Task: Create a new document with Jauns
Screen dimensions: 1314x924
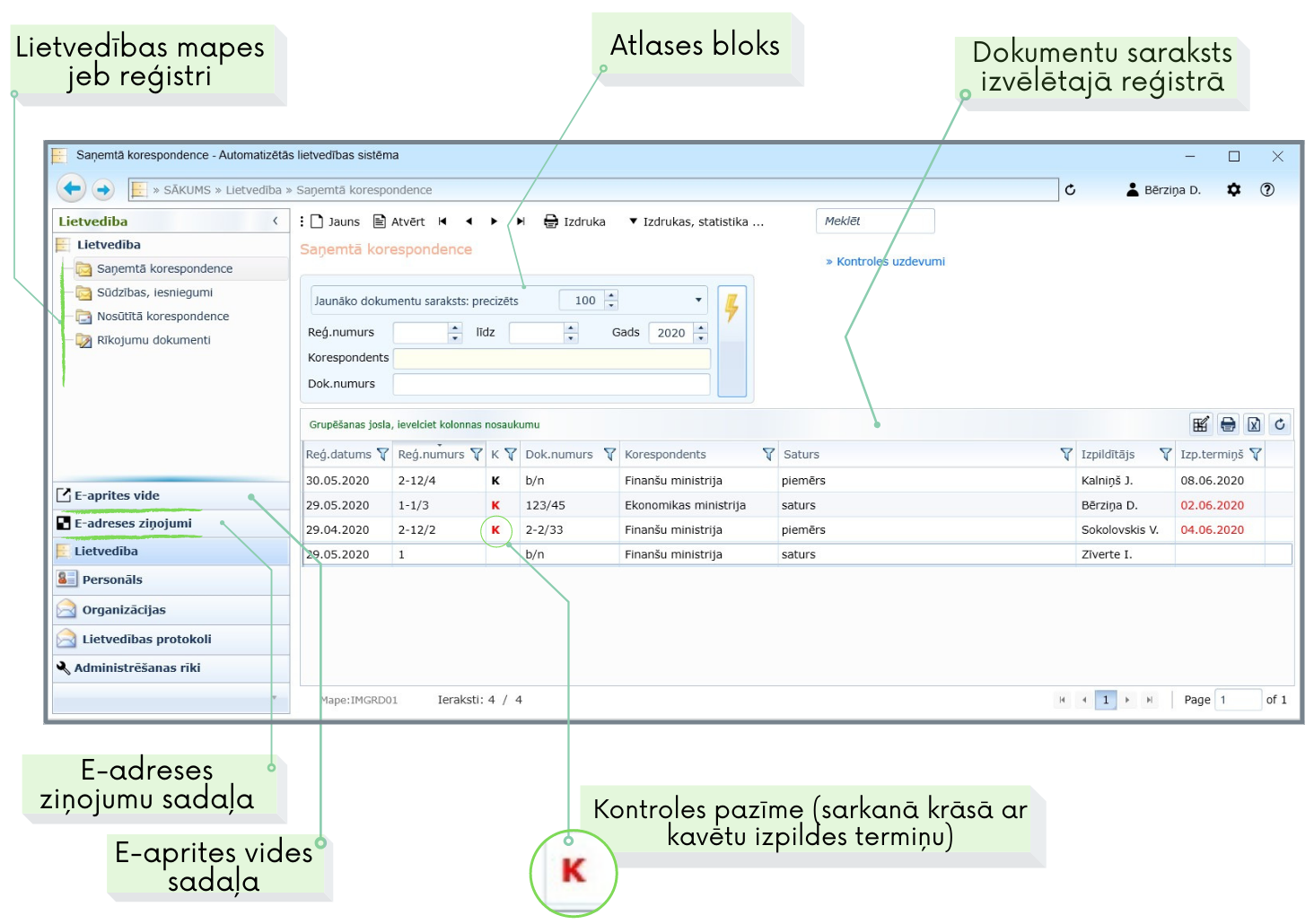Action: point(335,222)
